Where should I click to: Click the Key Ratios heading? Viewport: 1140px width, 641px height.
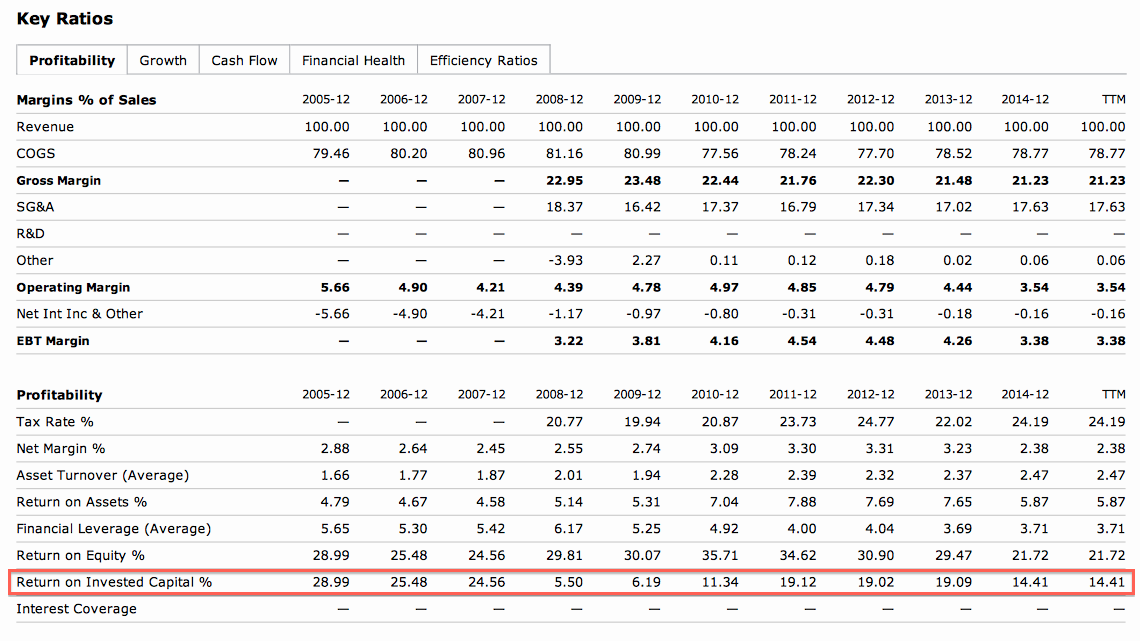(x=65, y=19)
